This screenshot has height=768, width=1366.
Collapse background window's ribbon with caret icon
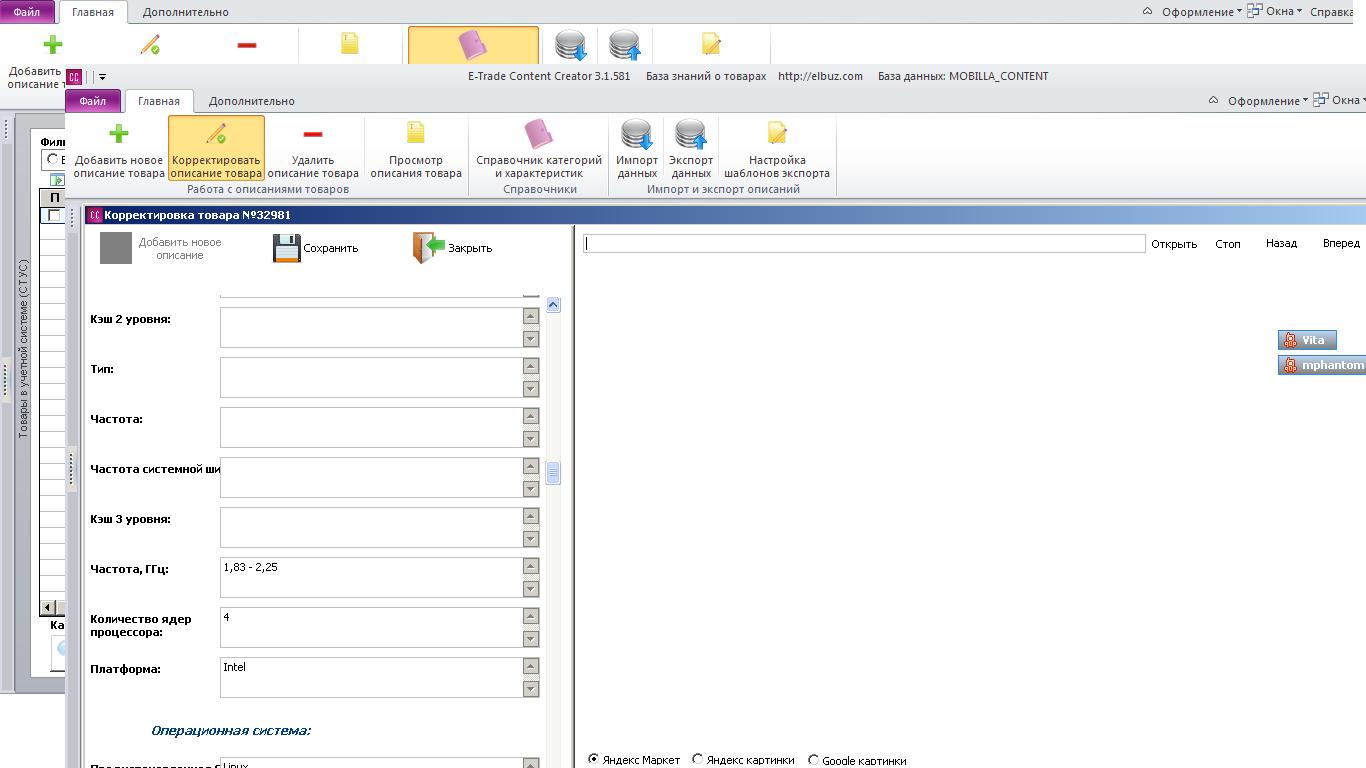pyautogui.click(x=1147, y=12)
